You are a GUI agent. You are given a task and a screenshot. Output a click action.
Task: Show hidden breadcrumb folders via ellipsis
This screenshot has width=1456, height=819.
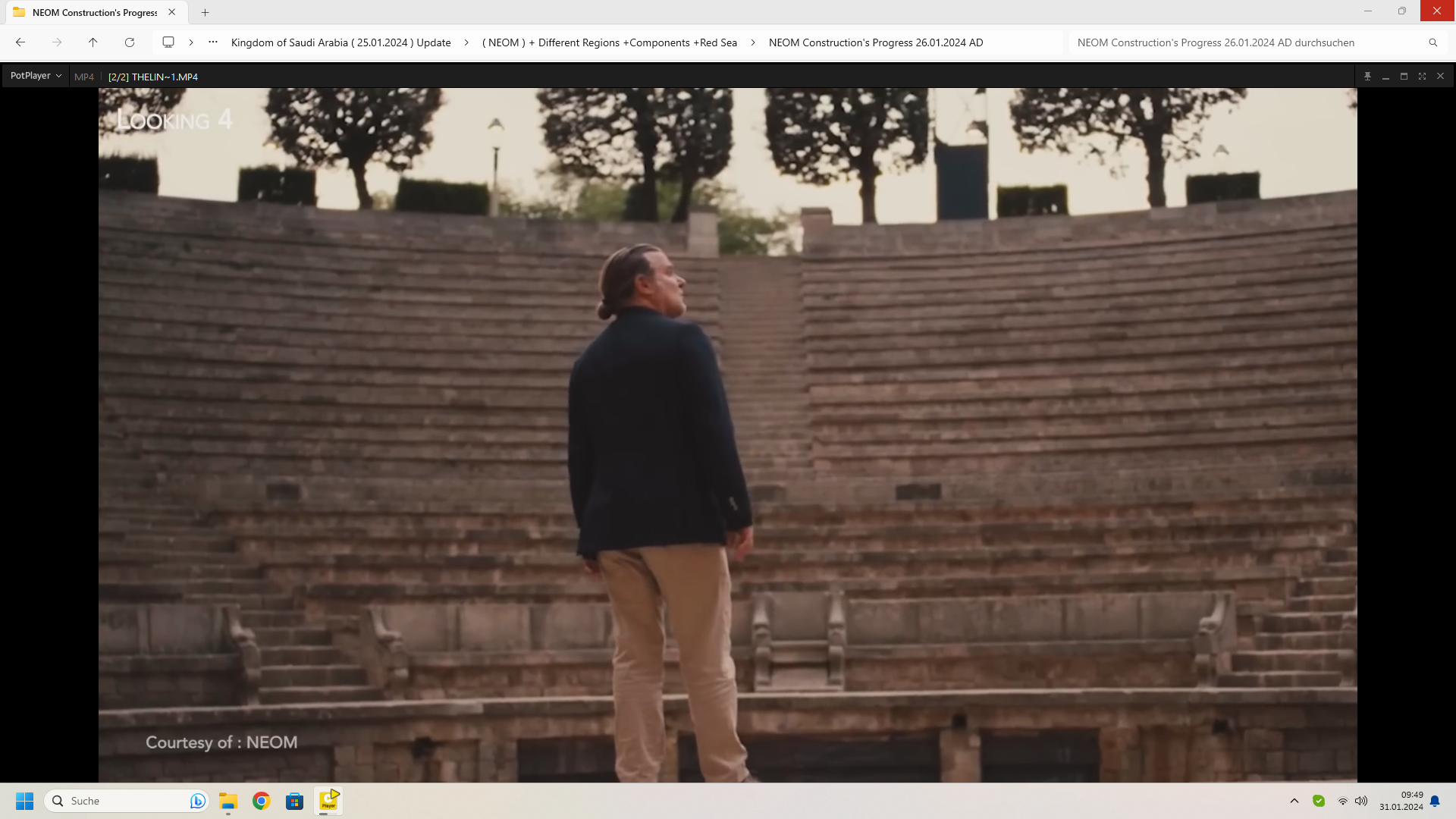pos(213,42)
